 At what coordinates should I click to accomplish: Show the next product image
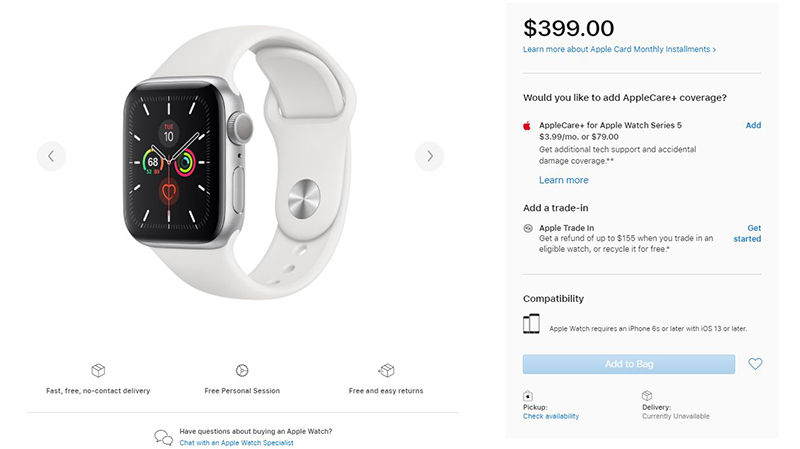coord(429,156)
